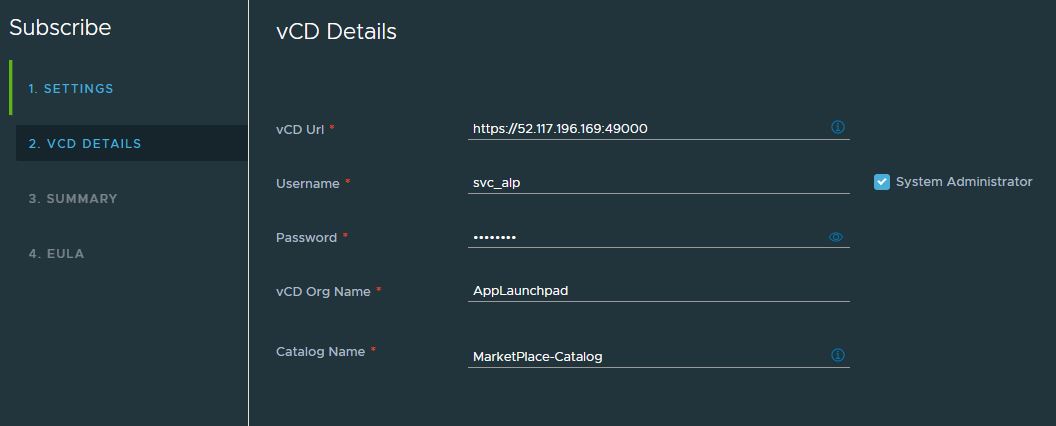Go to the 1. Settings step

coord(71,89)
